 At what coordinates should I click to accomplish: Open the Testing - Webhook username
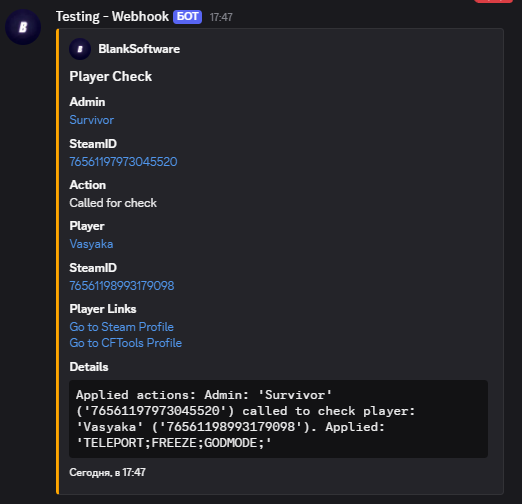[x=112, y=16]
